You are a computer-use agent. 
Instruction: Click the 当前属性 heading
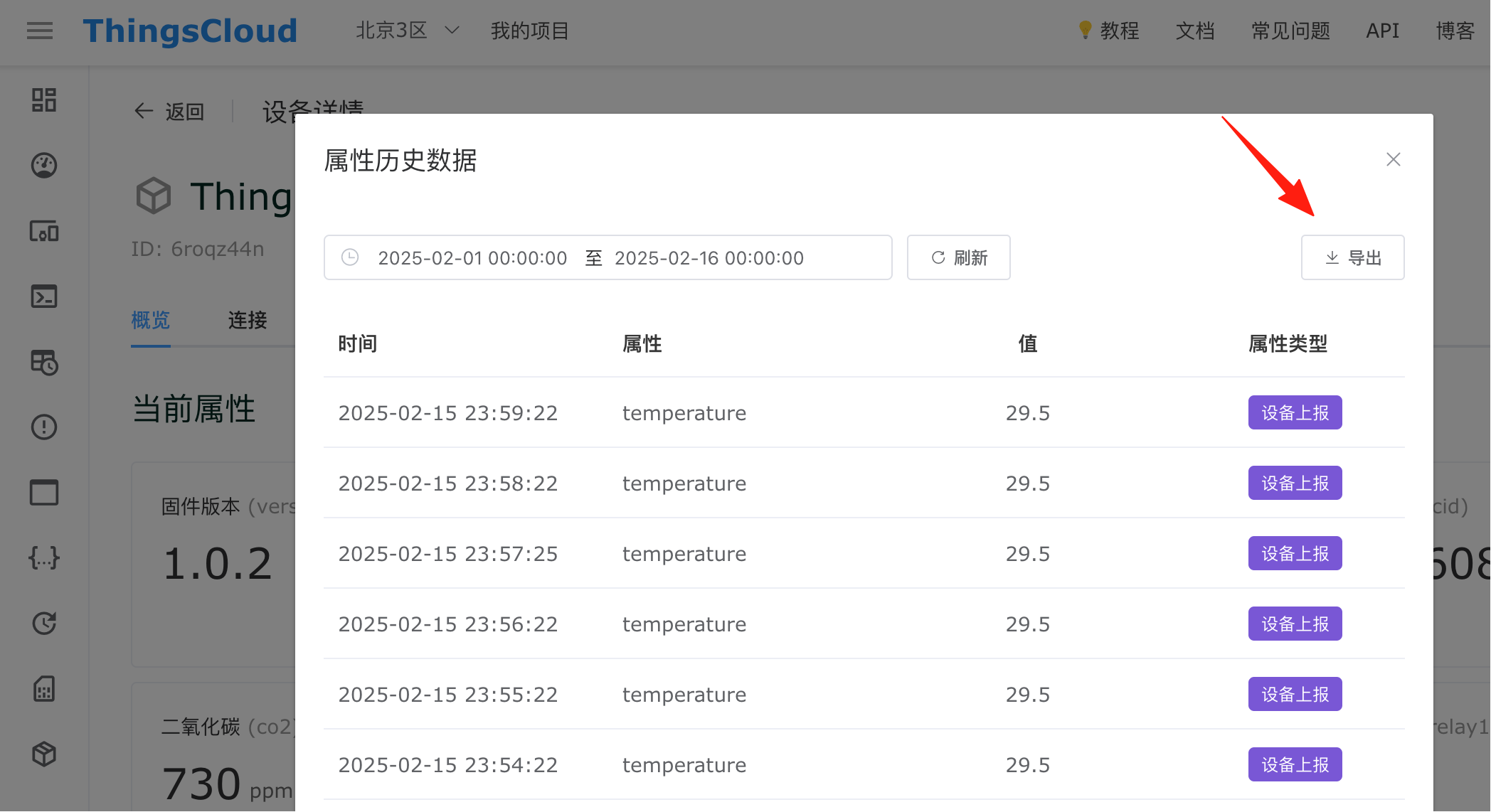coord(194,409)
